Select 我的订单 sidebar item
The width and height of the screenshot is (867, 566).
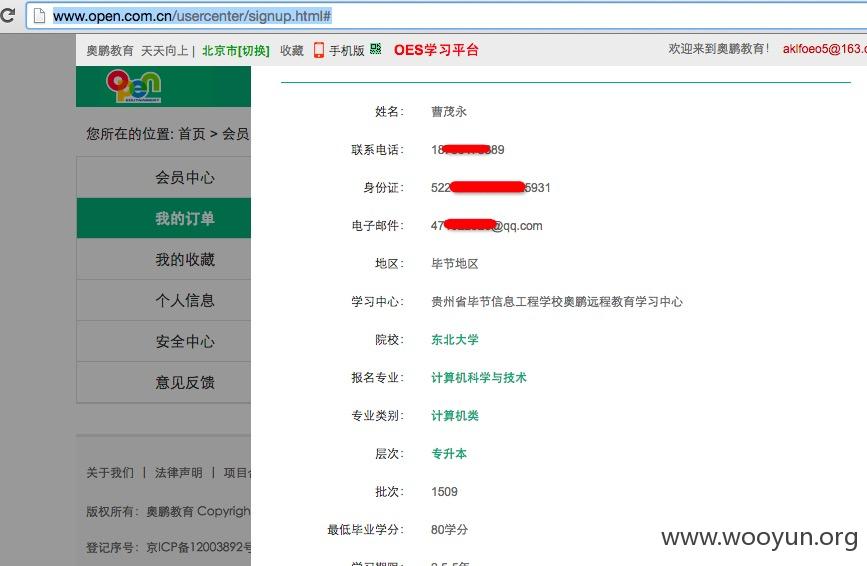pyautogui.click(x=164, y=218)
